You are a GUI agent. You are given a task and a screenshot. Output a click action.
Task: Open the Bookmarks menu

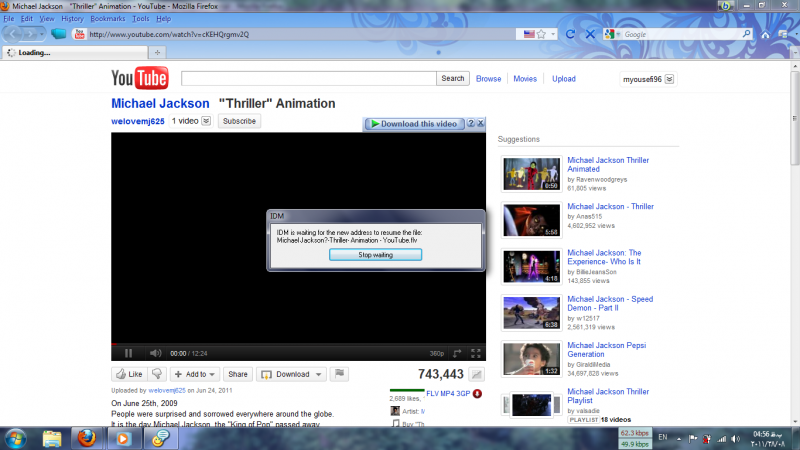pos(108,19)
